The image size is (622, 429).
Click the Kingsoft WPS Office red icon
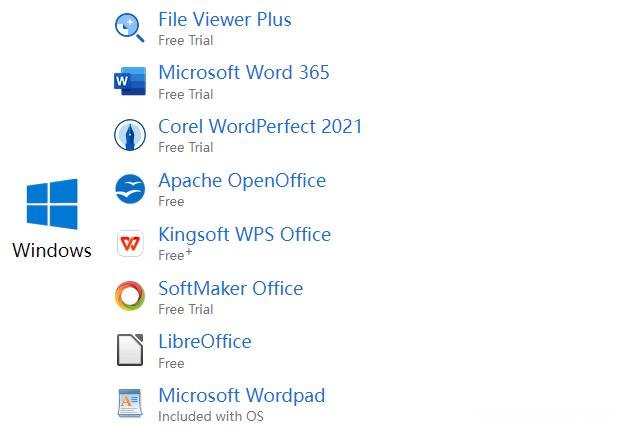tap(130, 243)
